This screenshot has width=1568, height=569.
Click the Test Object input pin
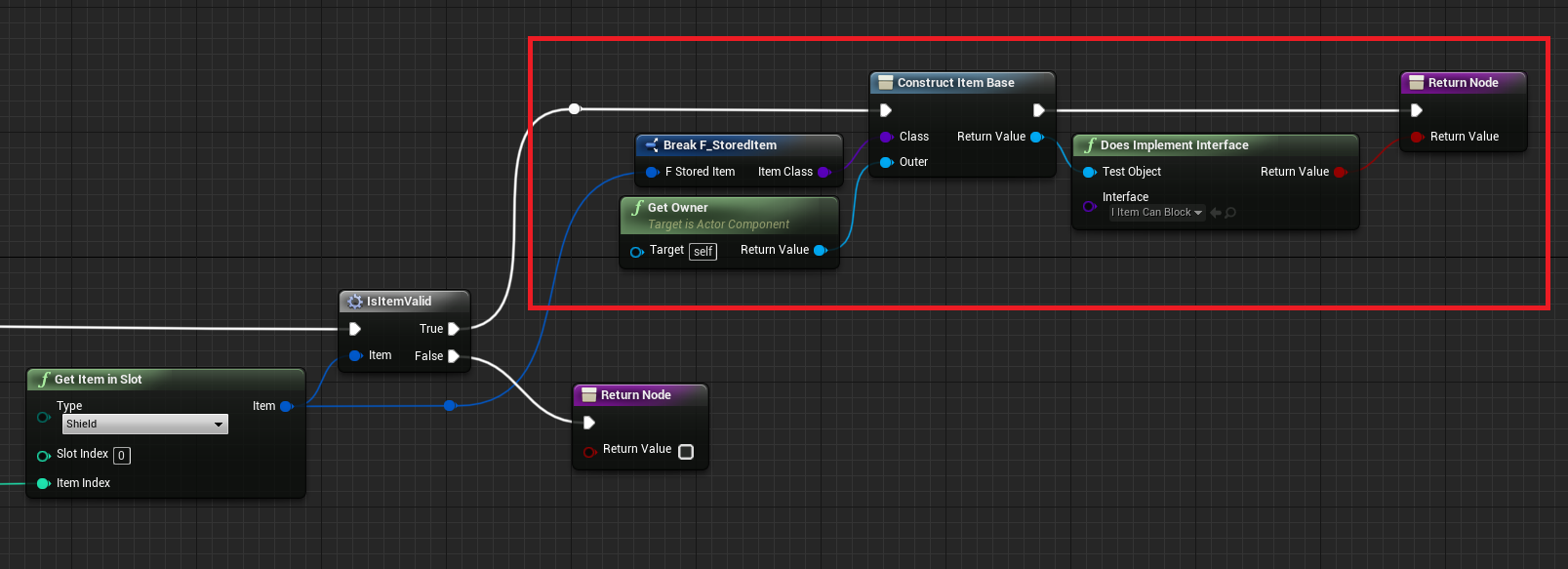pos(1090,173)
